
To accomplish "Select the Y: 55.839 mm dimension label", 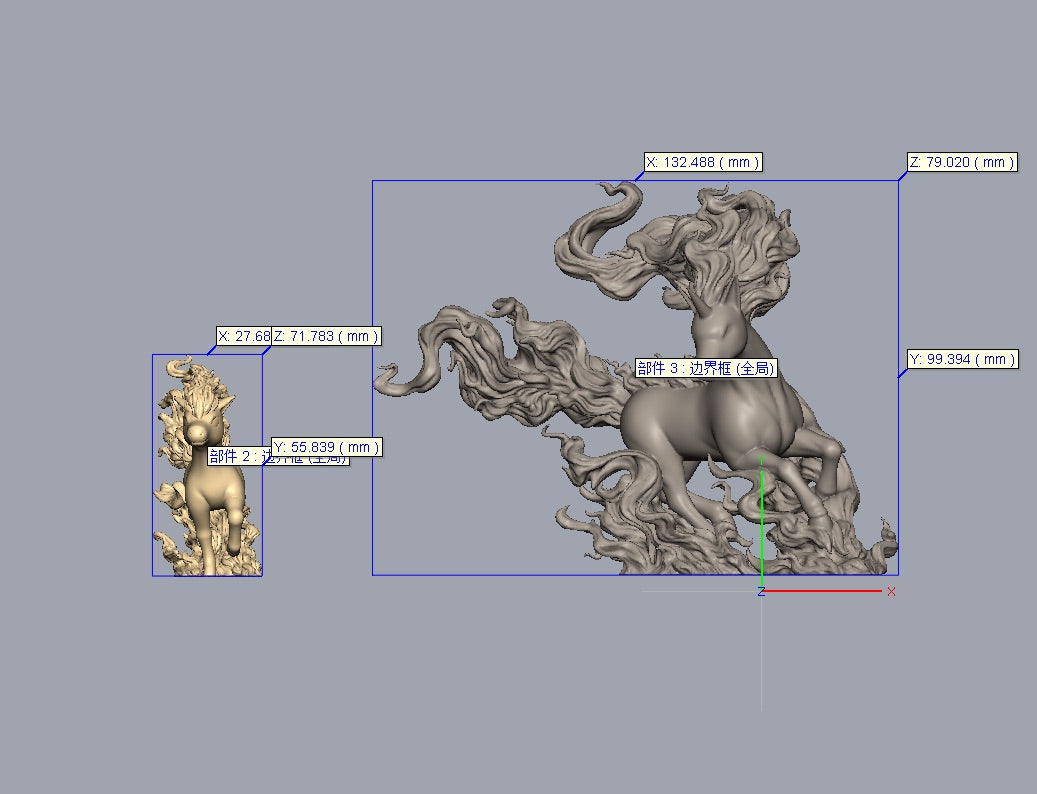I will (326, 447).
